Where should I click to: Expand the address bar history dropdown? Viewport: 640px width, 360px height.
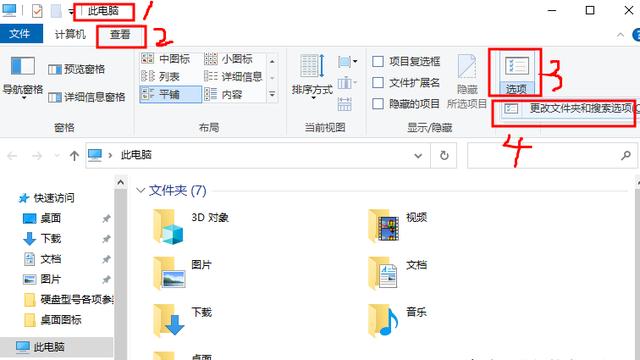coord(418,156)
